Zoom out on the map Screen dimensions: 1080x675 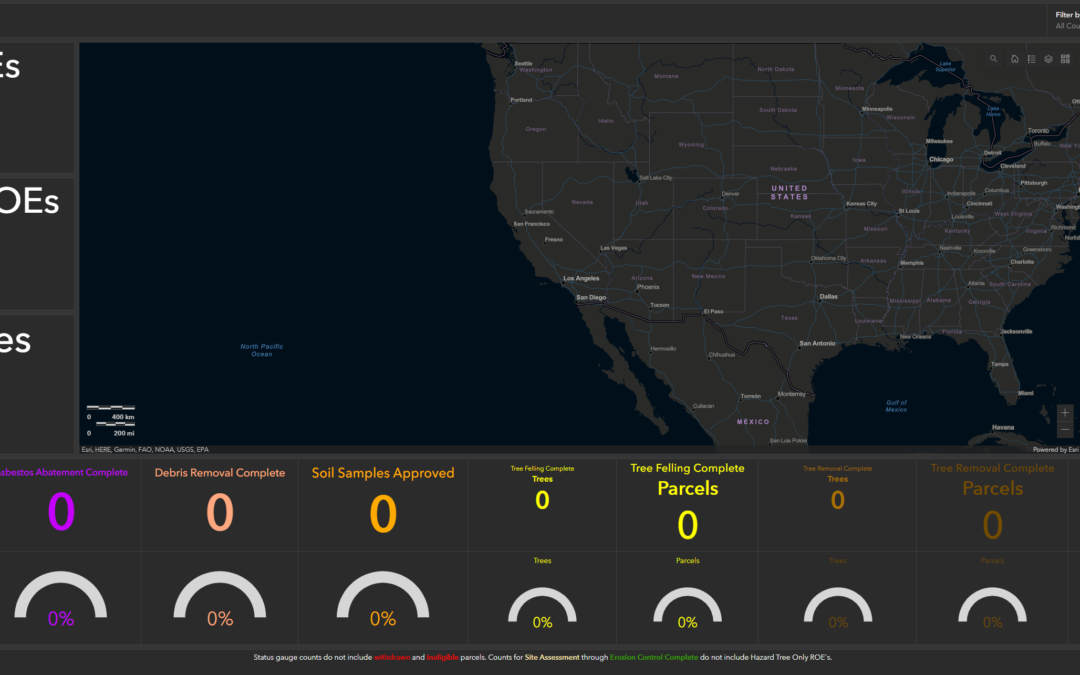tap(1065, 429)
